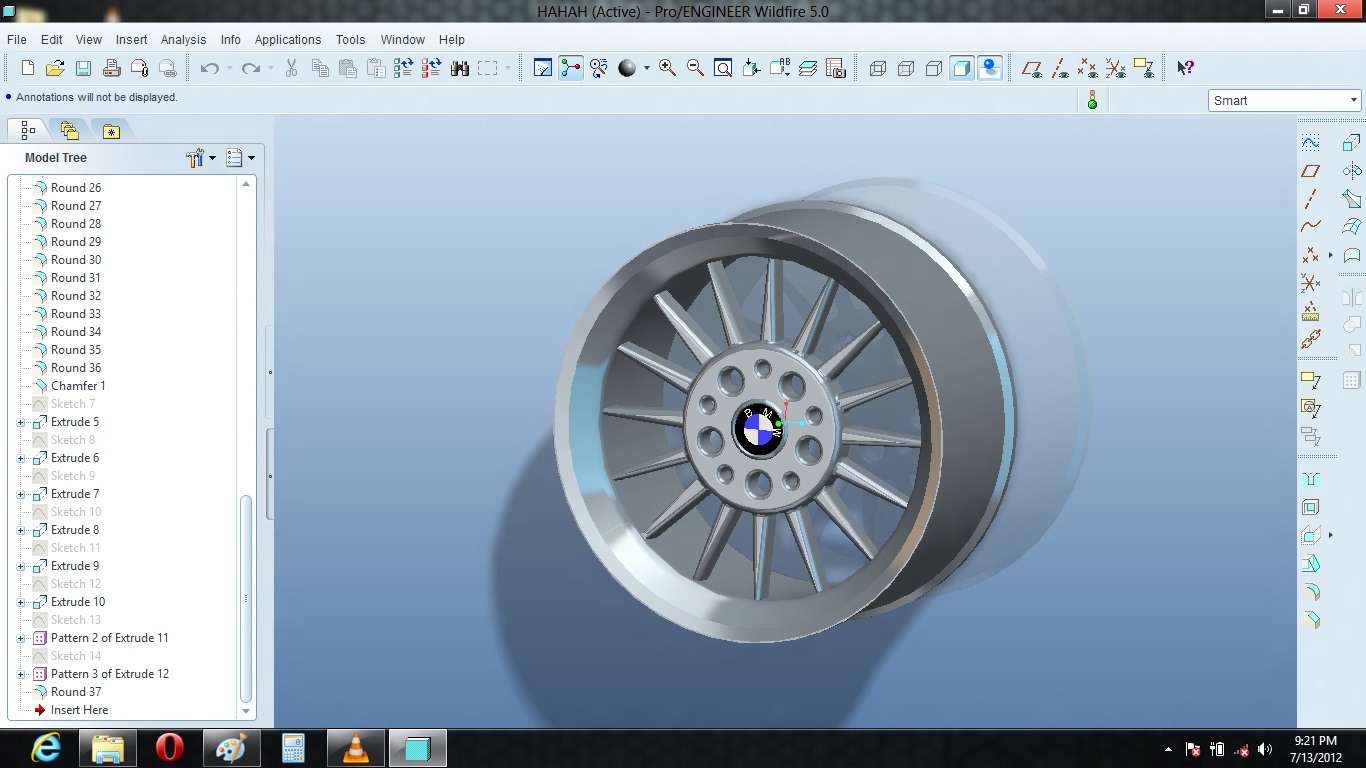1366x768 pixels.
Task: Save the model with the floppy disk icon
Action: click(x=84, y=68)
